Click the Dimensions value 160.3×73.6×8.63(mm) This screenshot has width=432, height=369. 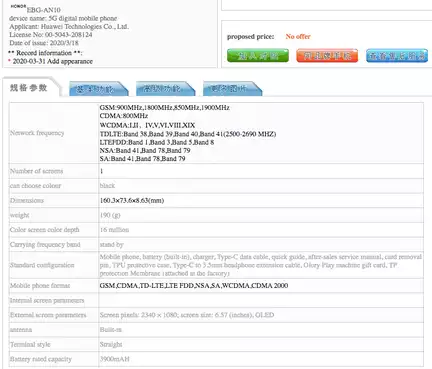pos(132,200)
